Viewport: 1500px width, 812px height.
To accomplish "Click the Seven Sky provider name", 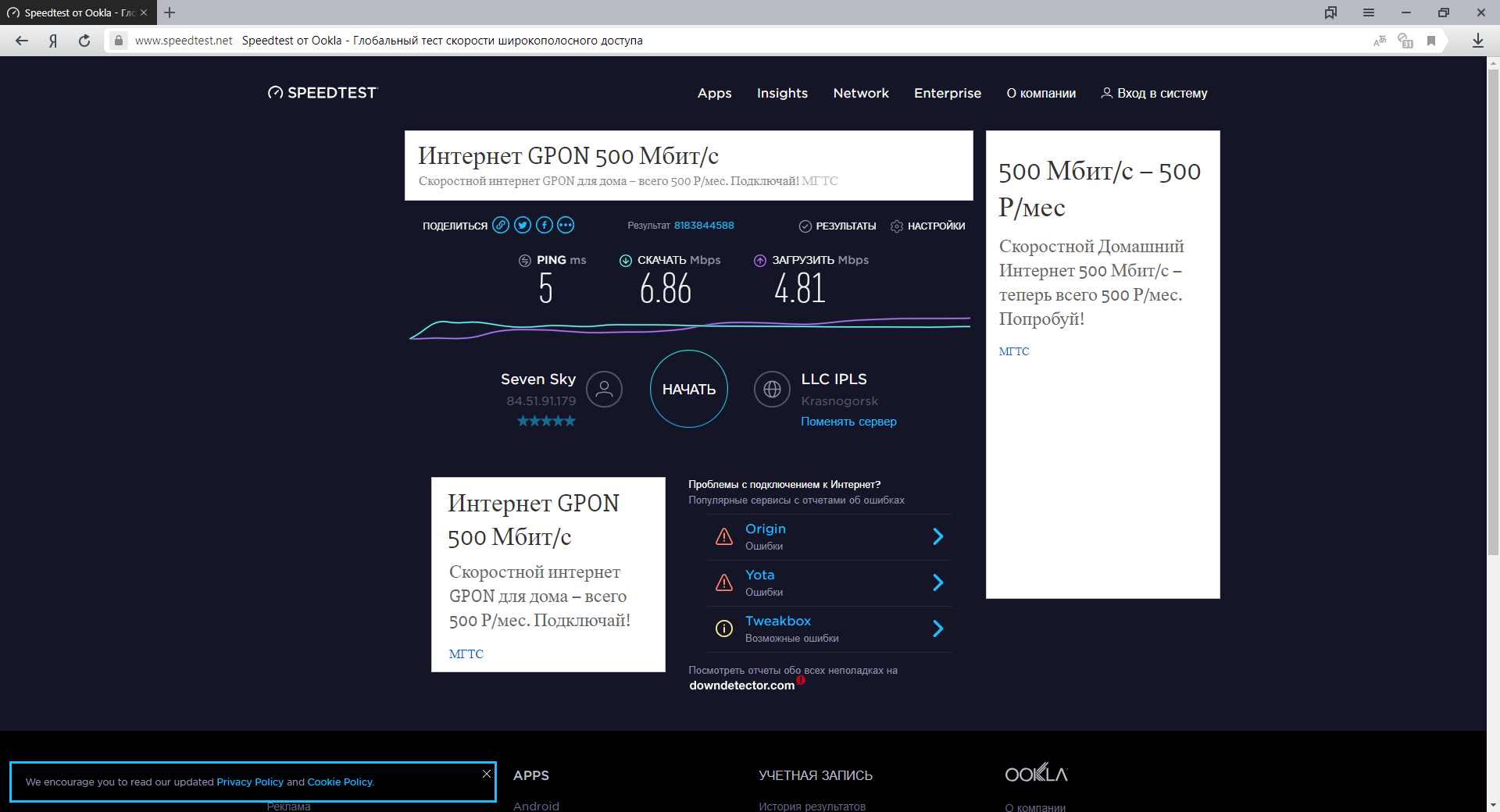I will tap(538, 379).
